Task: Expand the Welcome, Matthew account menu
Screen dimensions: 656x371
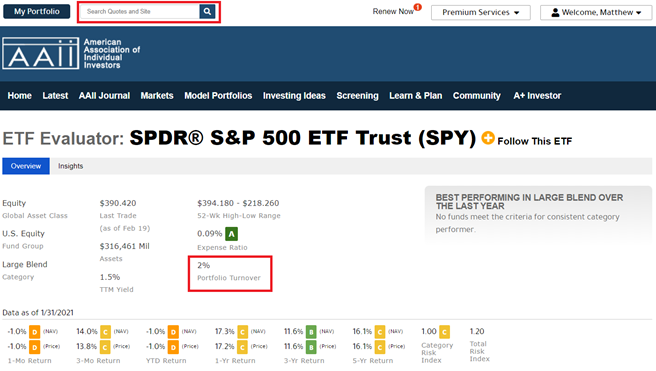Action: (596, 13)
